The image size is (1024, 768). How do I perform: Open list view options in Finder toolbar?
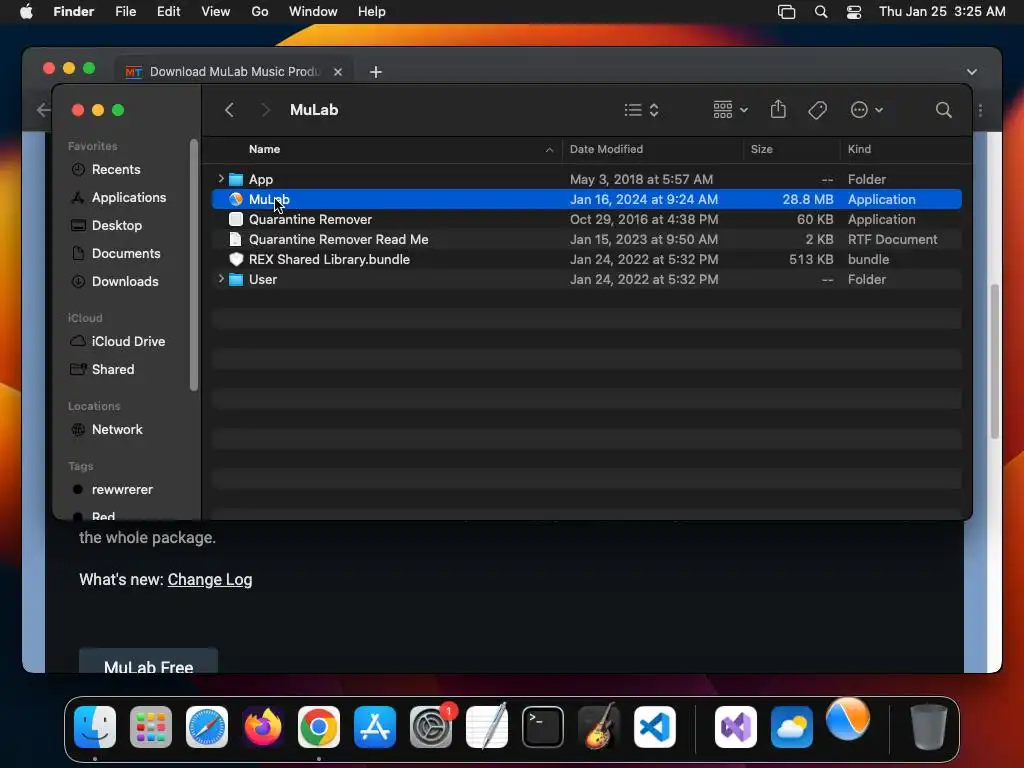[641, 110]
